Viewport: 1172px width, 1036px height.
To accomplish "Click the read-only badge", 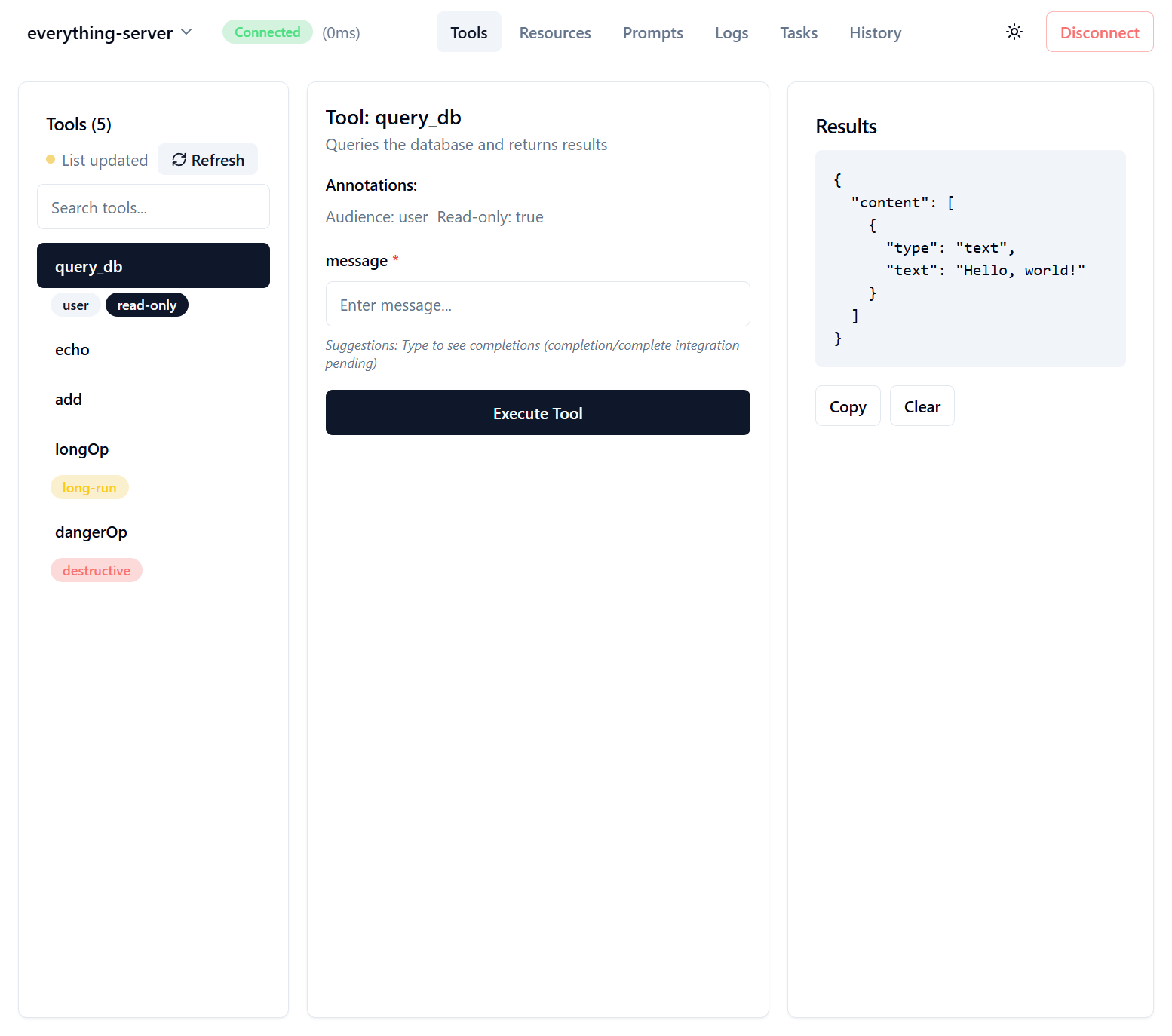I will [147, 305].
